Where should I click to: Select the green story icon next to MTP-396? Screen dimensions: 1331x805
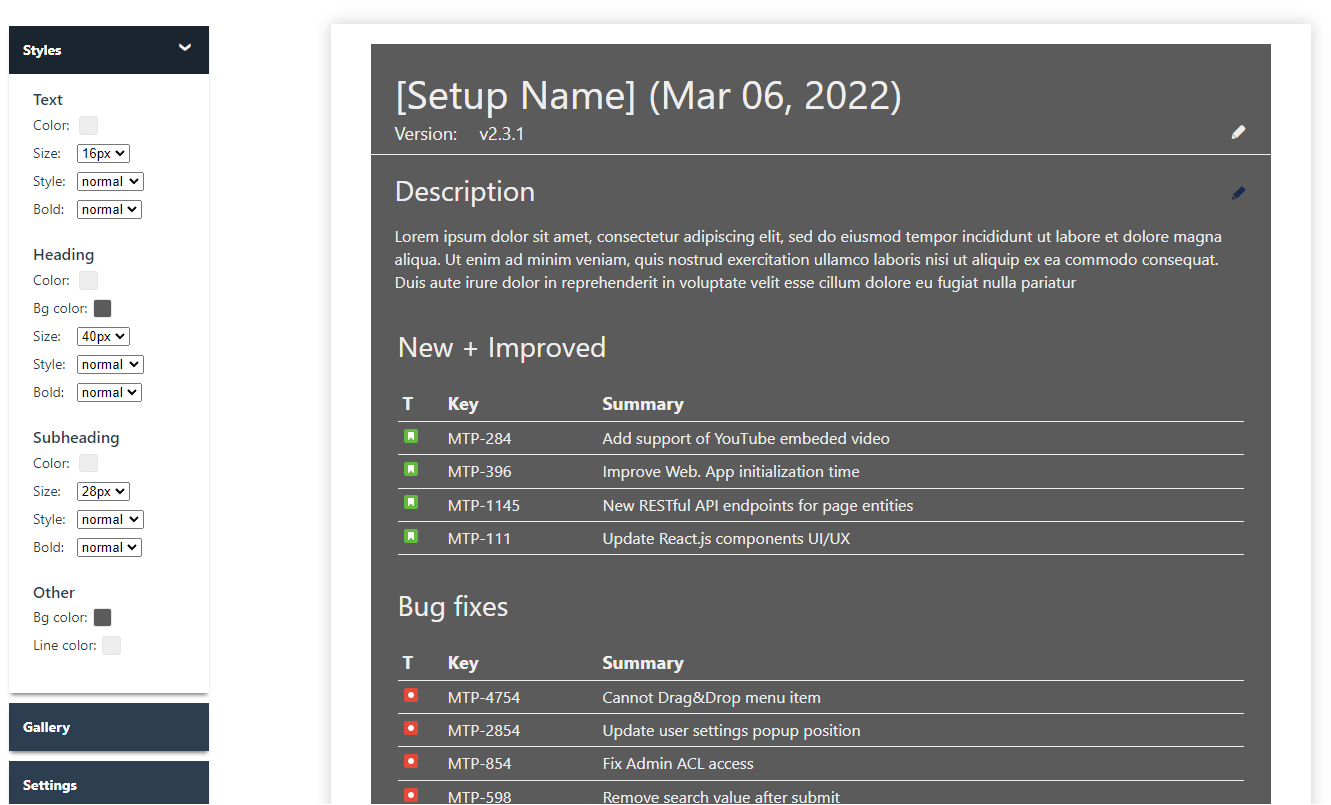click(411, 469)
